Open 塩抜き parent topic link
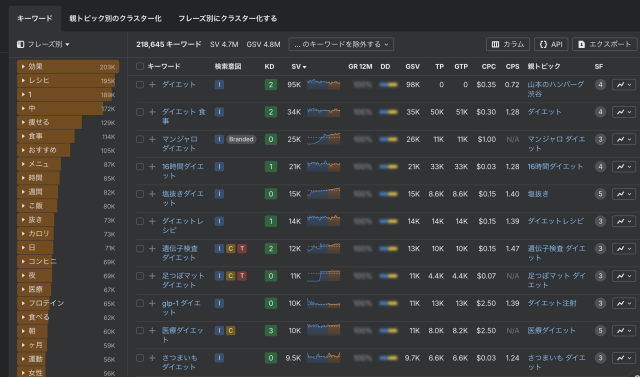Screen dimensions: 640x377 pyautogui.click(x=538, y=194)
